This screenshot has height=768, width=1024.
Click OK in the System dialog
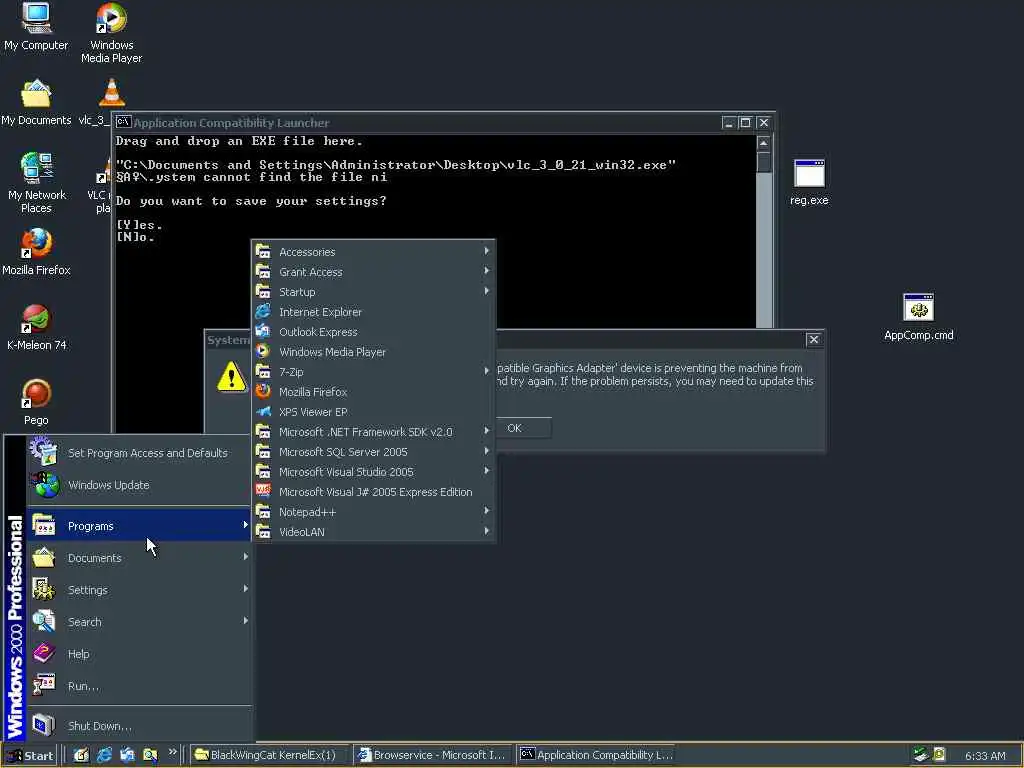point(515,428)
